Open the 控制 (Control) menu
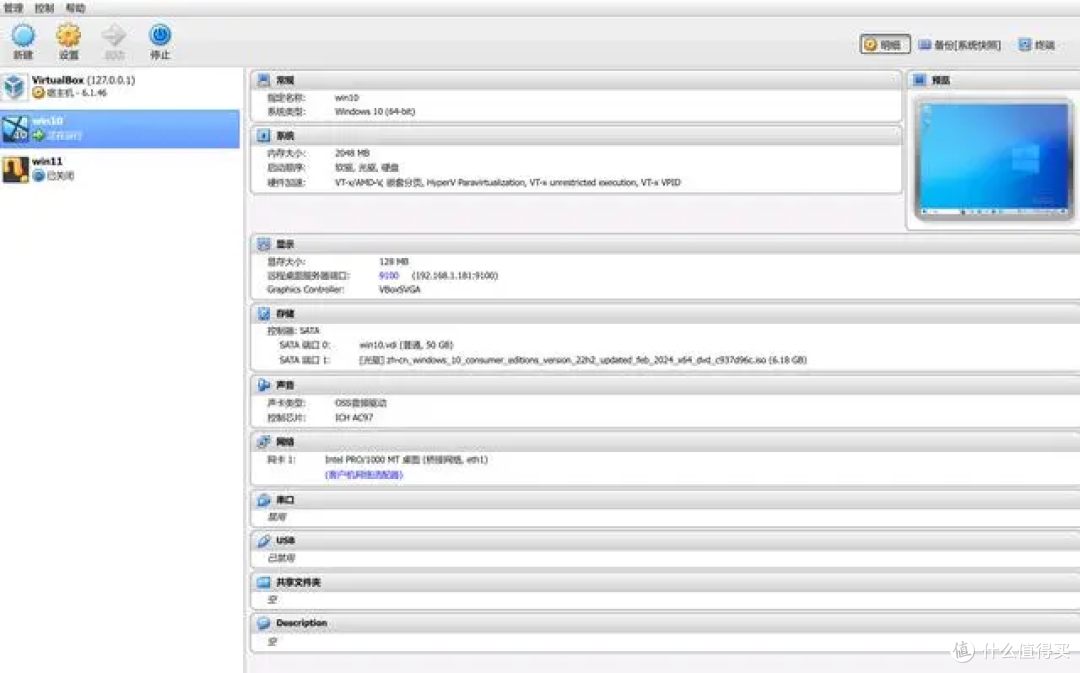 (x=44, y=7)
